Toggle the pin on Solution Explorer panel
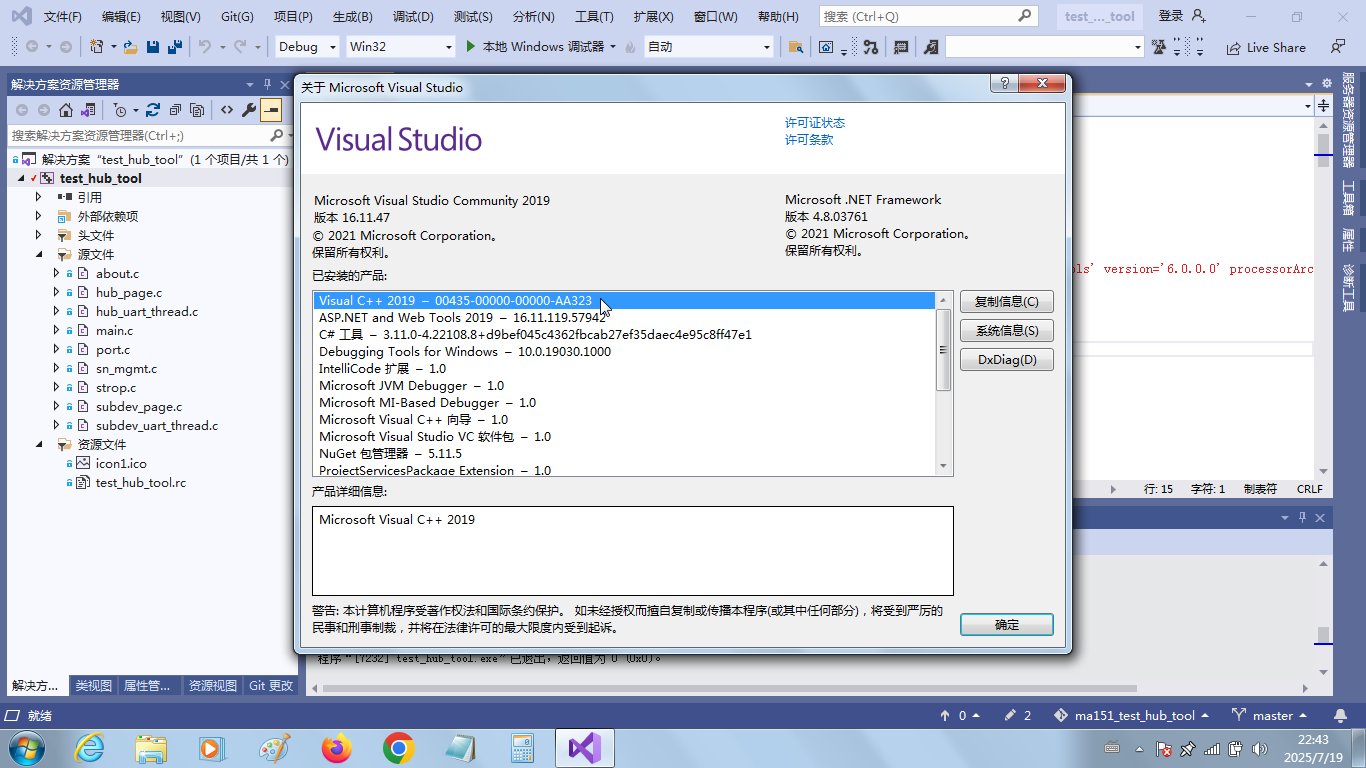 (x=267, y=84)
